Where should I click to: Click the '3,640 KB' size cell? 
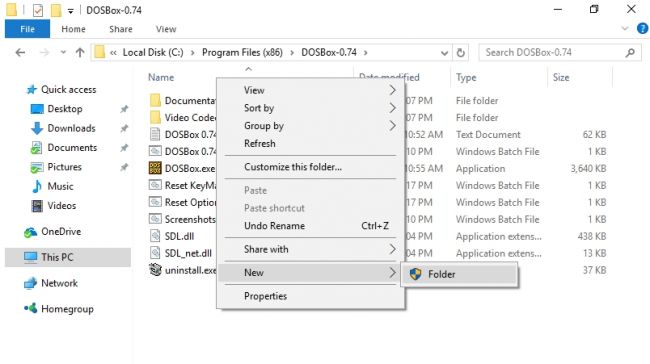(x=588, y=169)
